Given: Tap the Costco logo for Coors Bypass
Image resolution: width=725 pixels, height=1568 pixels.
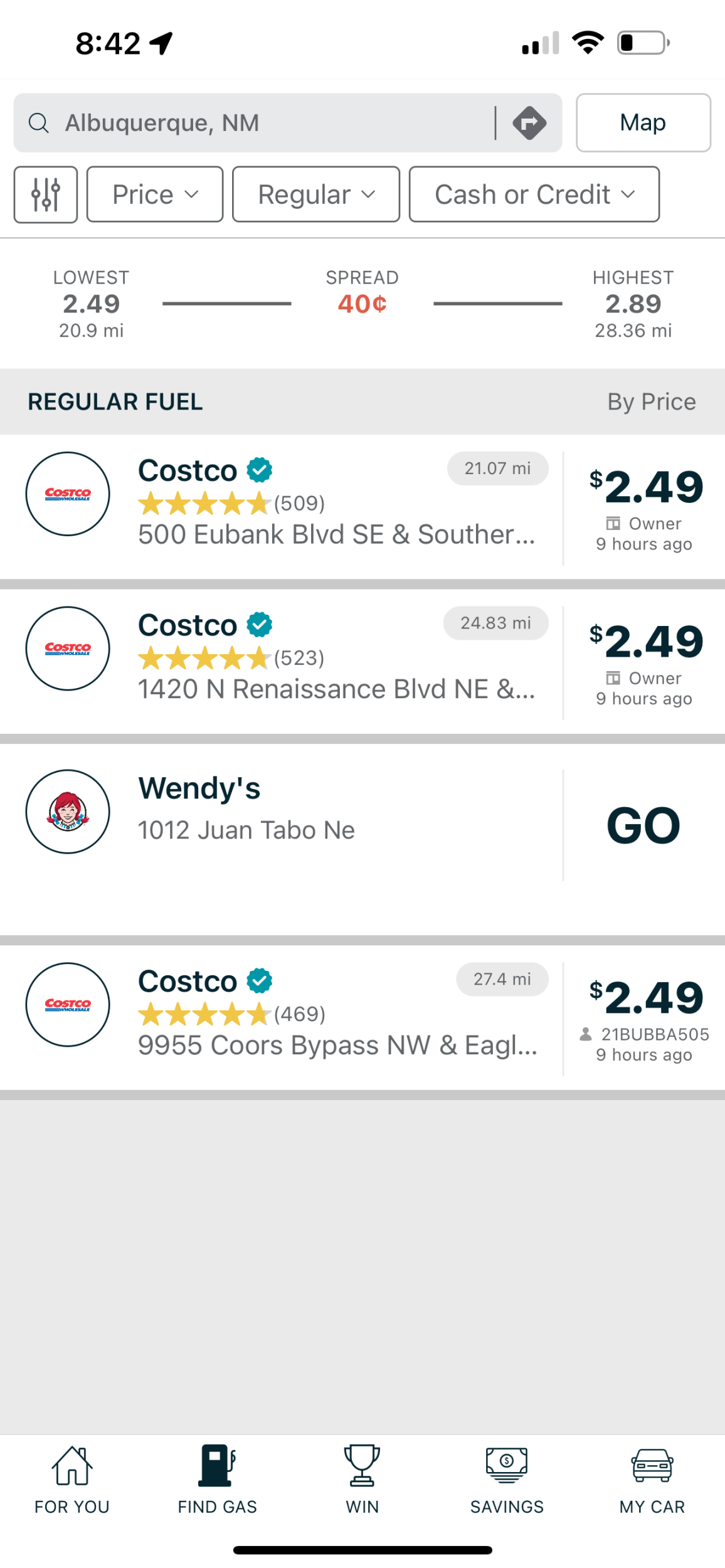Looking at the screenshot, I should 68,1004.
